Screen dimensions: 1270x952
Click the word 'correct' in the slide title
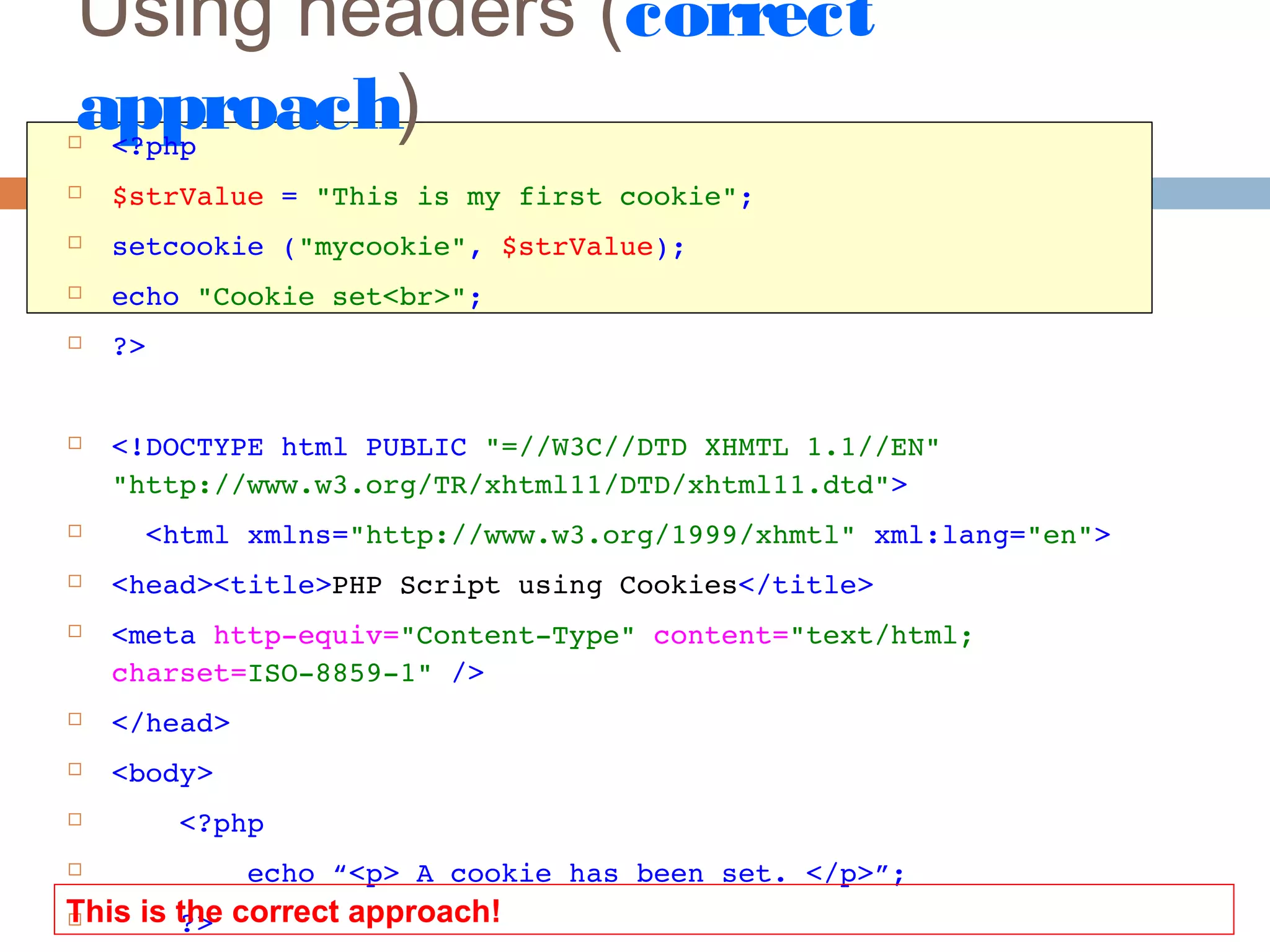click(749, 19)
